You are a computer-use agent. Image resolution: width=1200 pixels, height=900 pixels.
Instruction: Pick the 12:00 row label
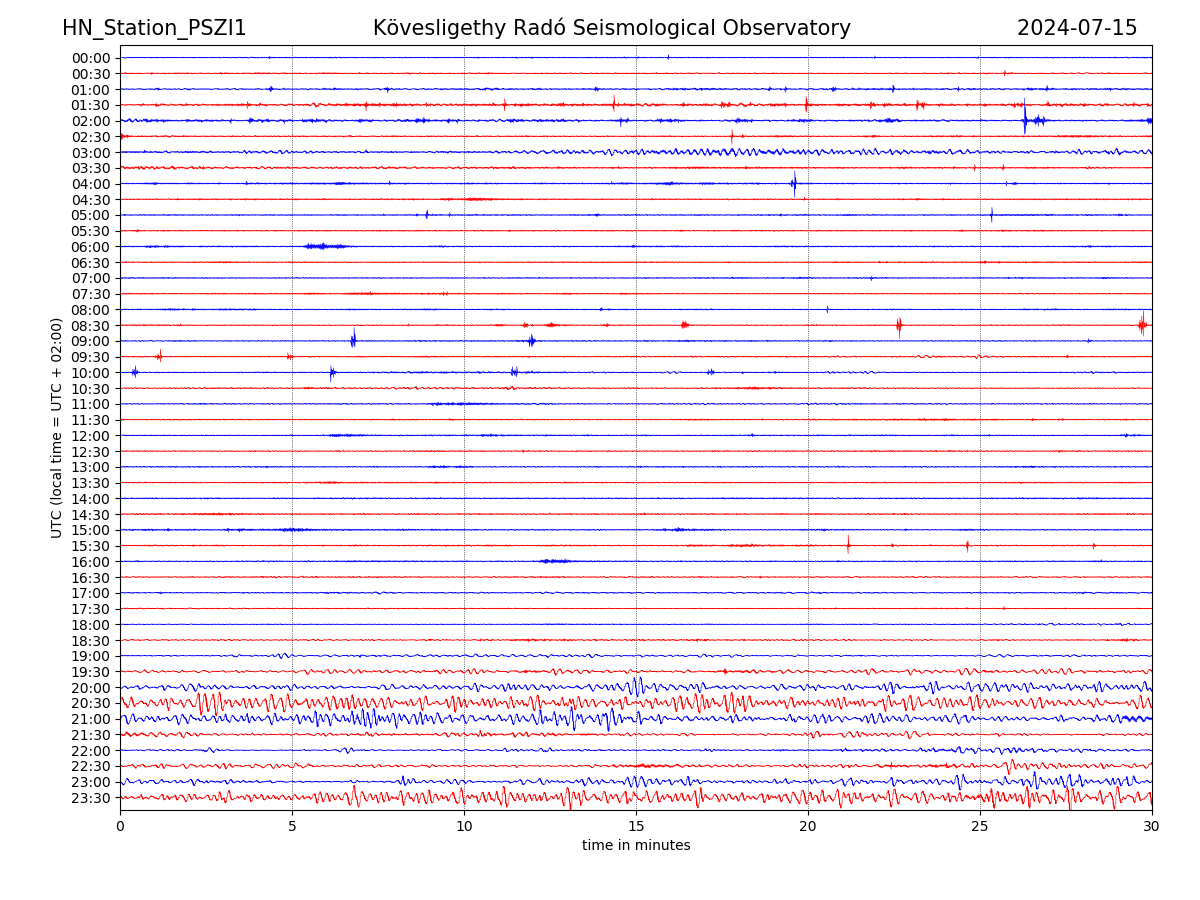pos(91,436)
